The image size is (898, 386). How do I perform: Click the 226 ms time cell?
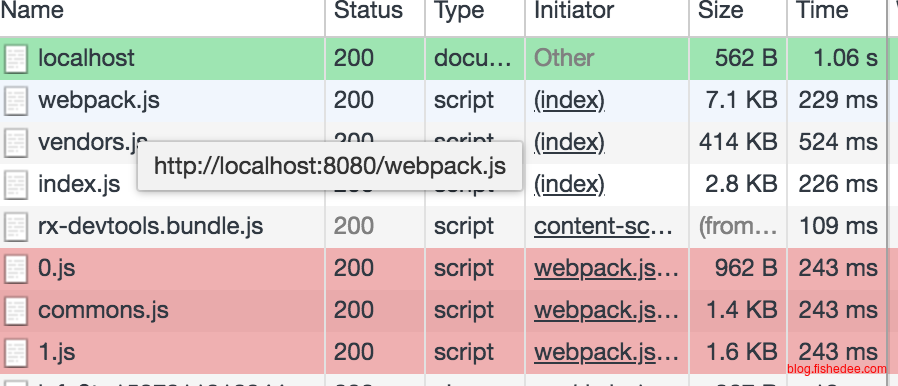tap(838, 184)
